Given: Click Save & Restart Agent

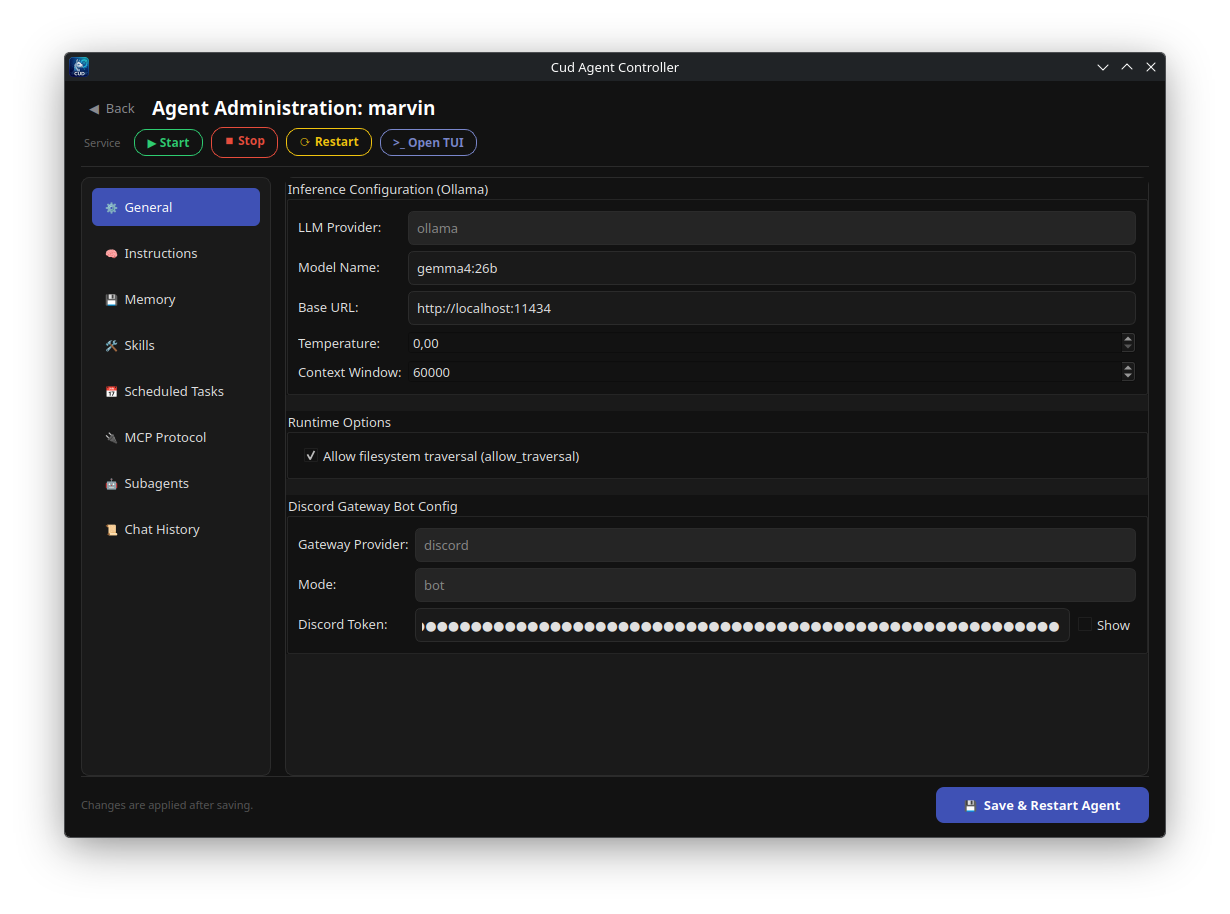Looking at the screenshot, I should (1042, 805).
